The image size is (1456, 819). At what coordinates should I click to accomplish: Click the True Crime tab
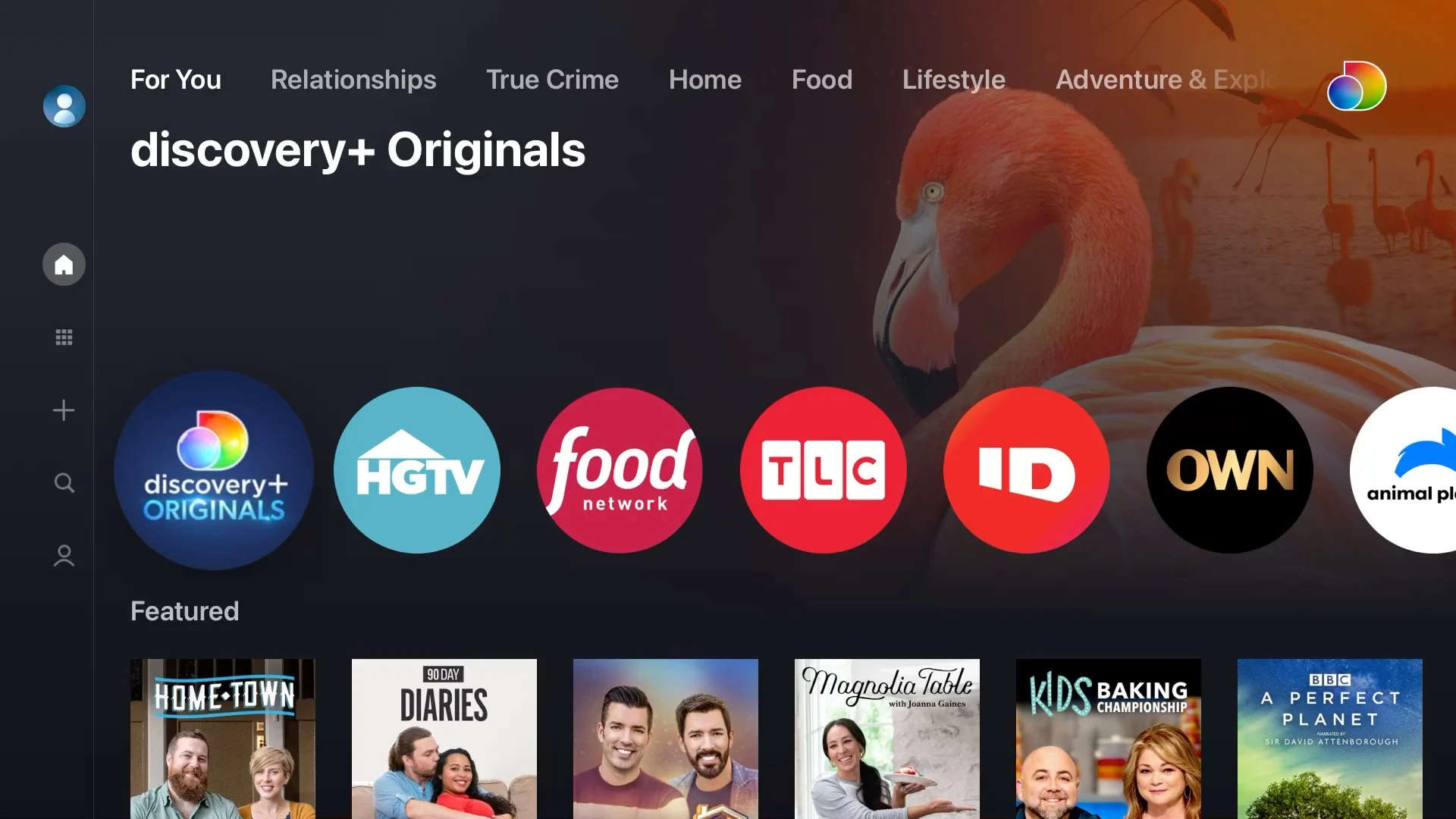[553, 79]
